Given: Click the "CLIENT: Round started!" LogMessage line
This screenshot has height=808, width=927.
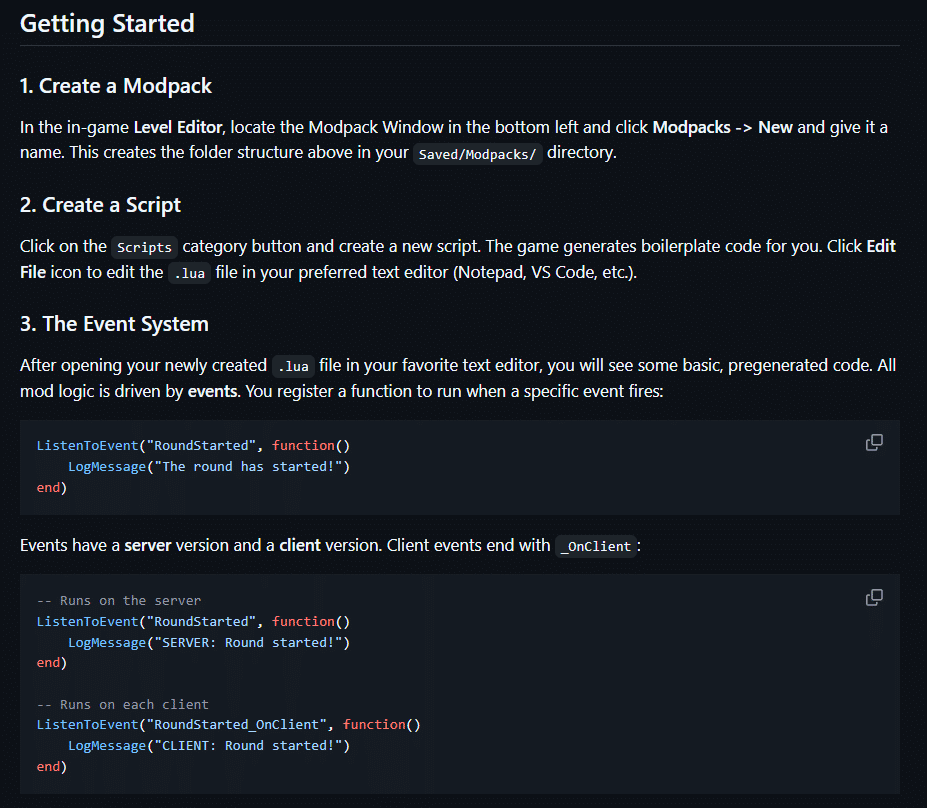Looking at the screenshot, I should 209,745.
